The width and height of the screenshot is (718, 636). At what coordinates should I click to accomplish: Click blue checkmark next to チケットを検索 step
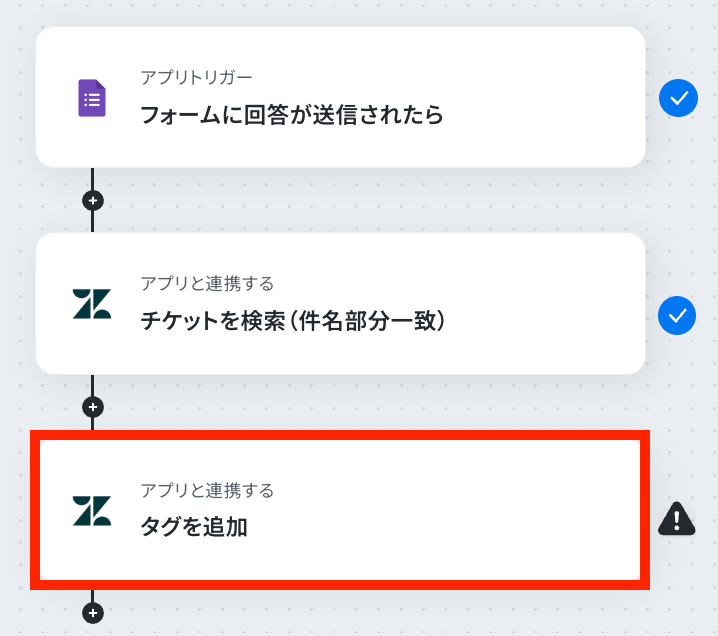pos(677,316)
